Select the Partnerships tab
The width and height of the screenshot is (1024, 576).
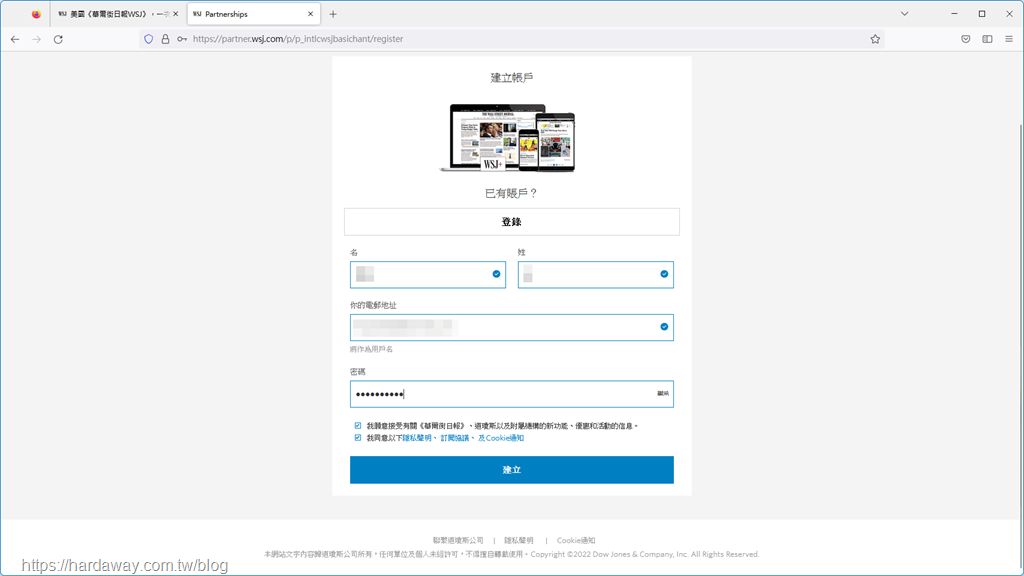click(254, 14)
